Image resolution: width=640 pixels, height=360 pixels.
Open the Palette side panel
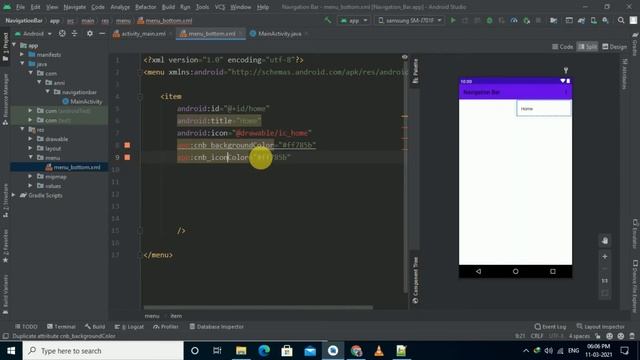point(415,71)
